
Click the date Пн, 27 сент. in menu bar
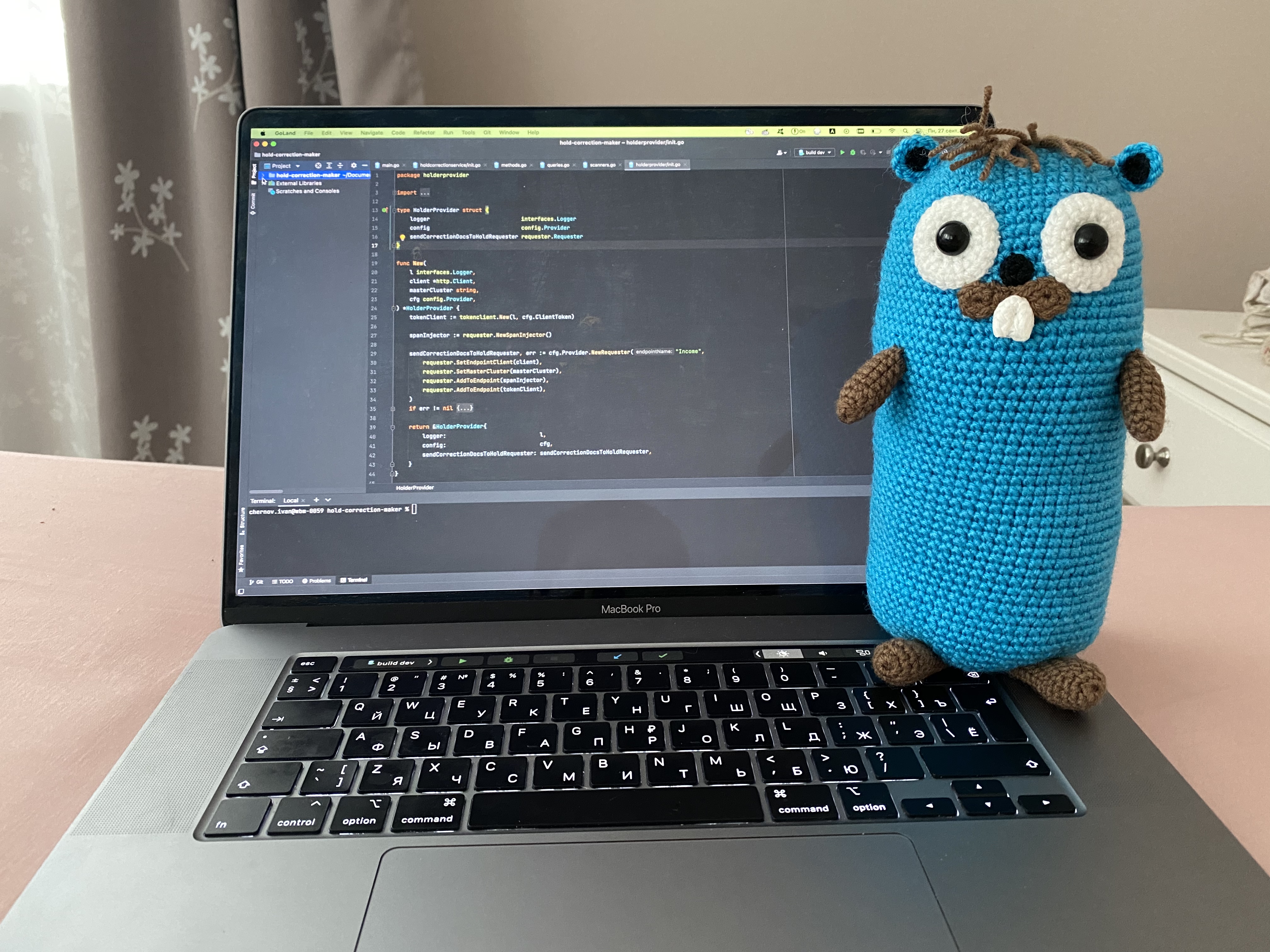[x=943, y=131]
